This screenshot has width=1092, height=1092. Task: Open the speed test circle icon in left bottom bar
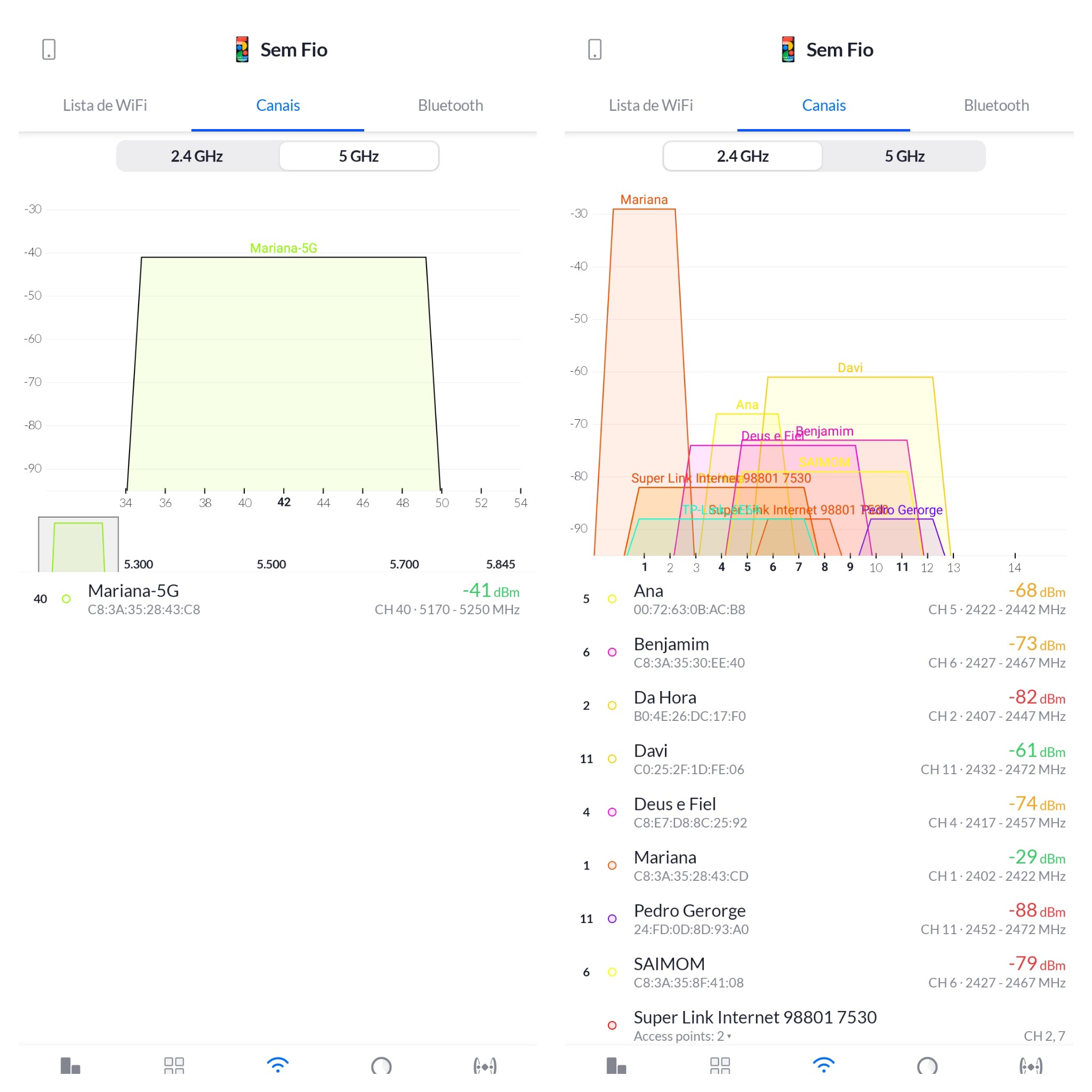click(382, 1066)
